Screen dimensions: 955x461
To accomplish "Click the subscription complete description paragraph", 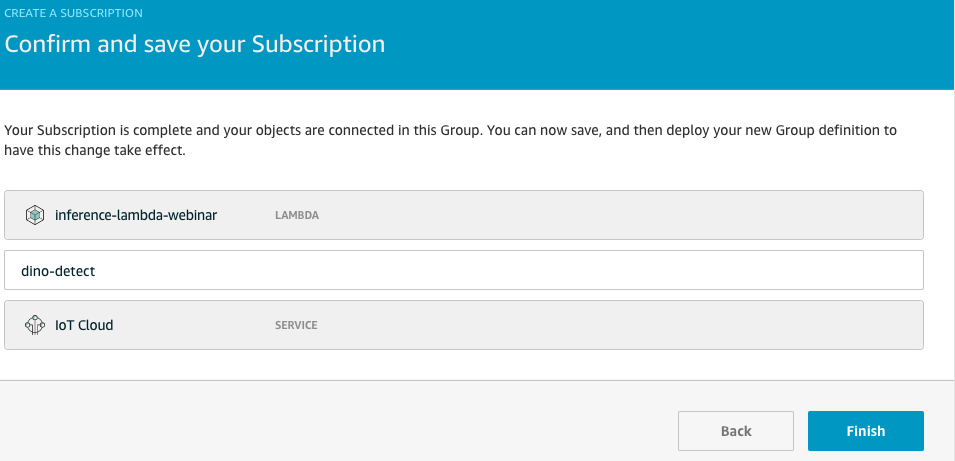I will click(450, 140).
